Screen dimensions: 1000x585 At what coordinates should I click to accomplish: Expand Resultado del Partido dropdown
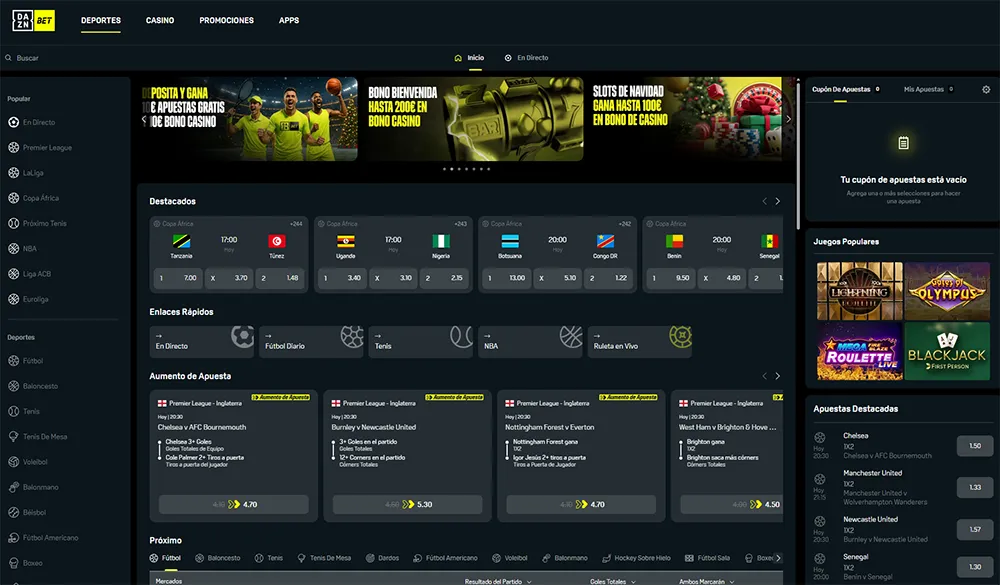[x=498, y=581]
